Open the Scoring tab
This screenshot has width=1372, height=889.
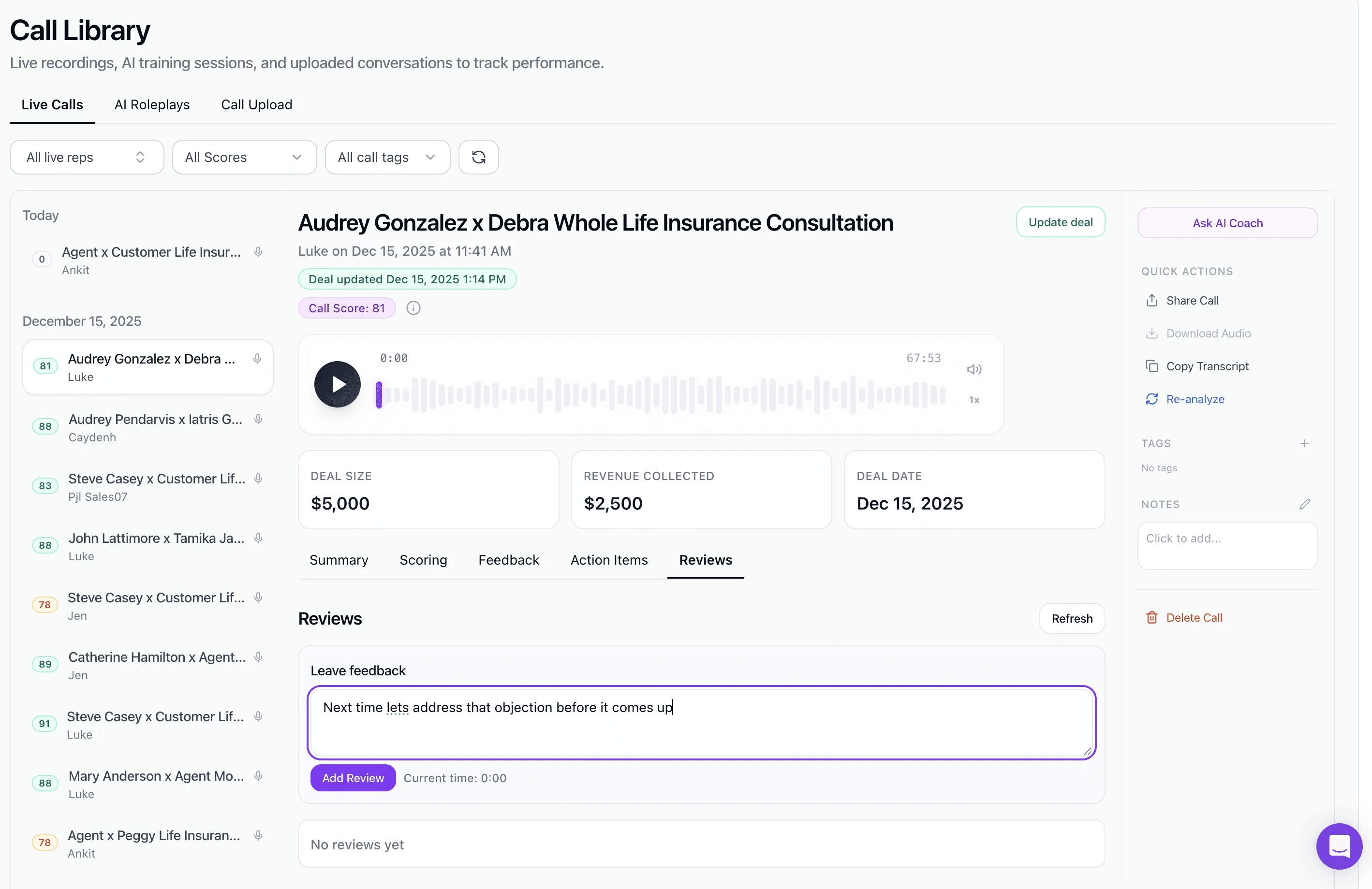pyautogui.click(x=423, y=560)
